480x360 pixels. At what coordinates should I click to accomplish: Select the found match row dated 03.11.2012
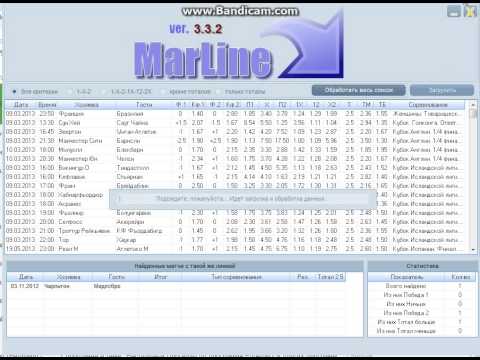pyautogui.click(x=177, y=286)
